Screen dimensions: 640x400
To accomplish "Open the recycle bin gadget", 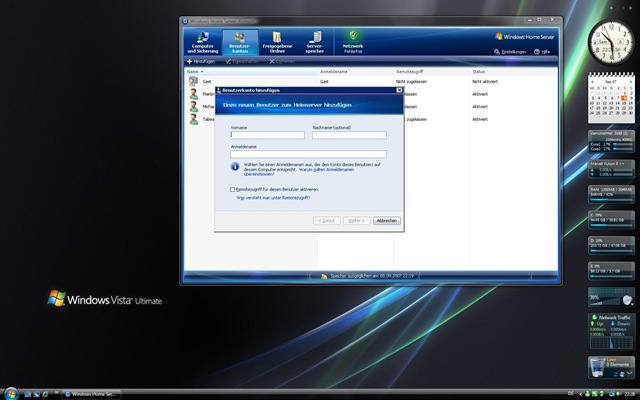I will pos(611,367).
